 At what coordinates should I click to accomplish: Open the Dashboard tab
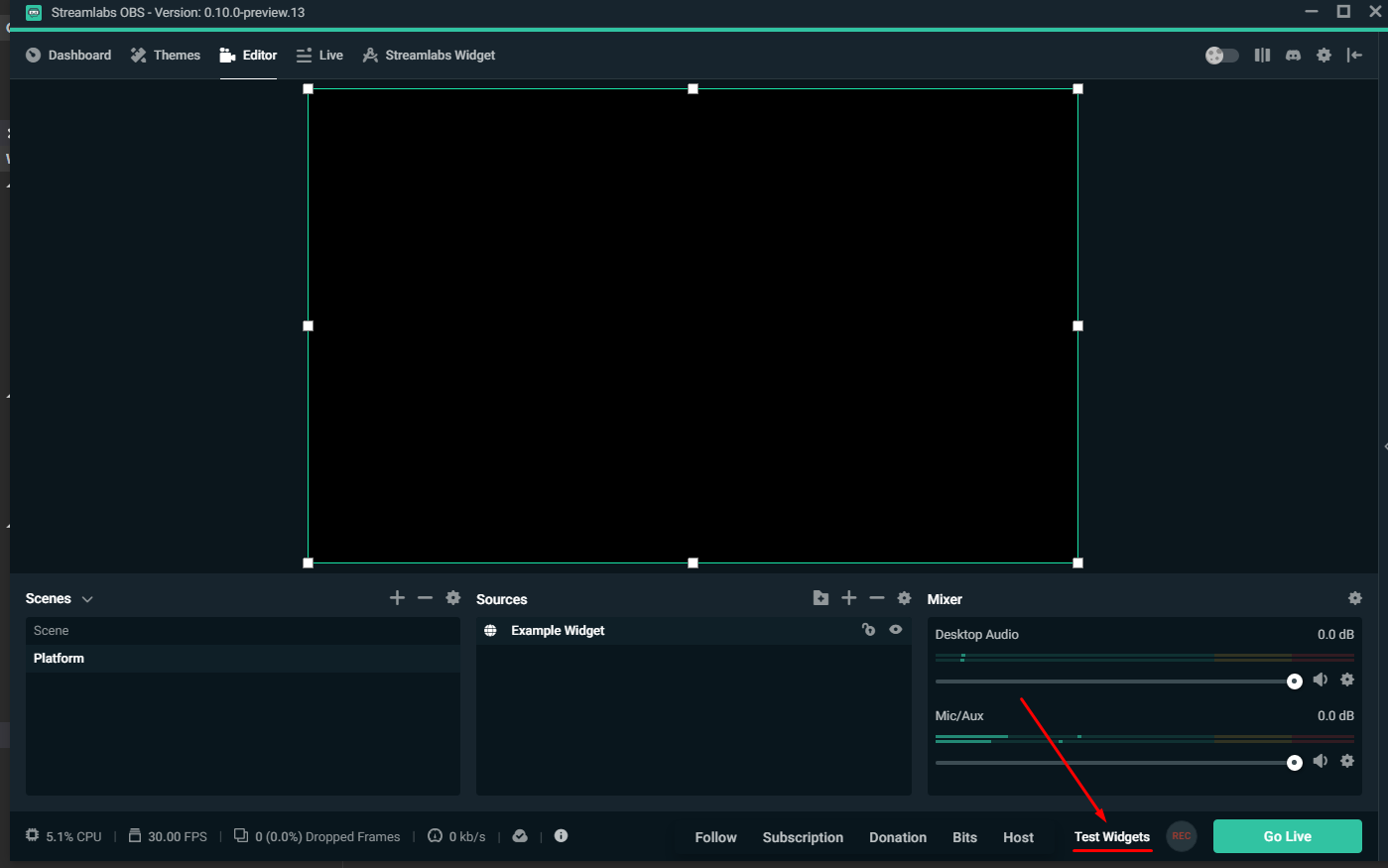tap(67, 56)
